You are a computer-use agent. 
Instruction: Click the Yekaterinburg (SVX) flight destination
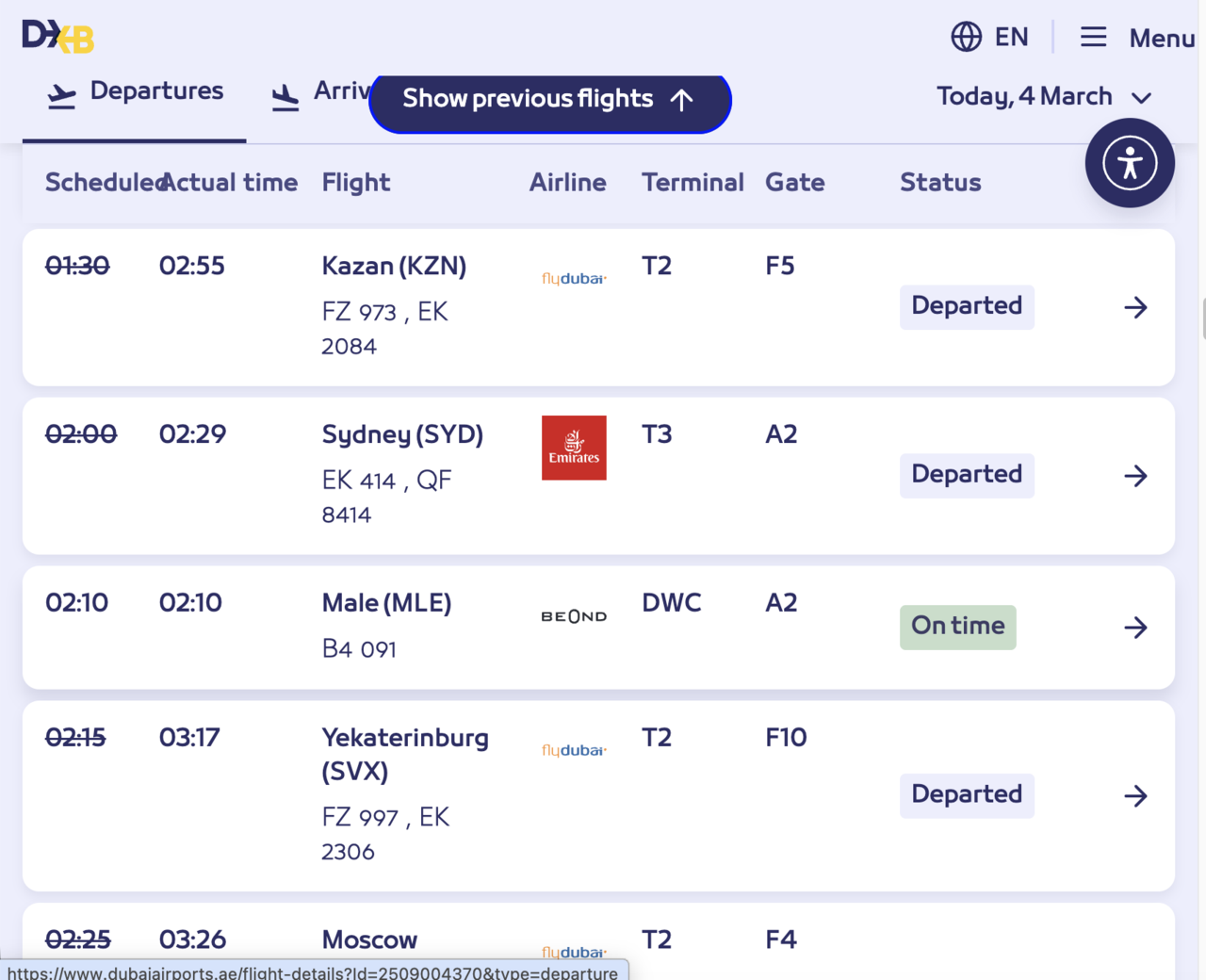coord(405,754)
